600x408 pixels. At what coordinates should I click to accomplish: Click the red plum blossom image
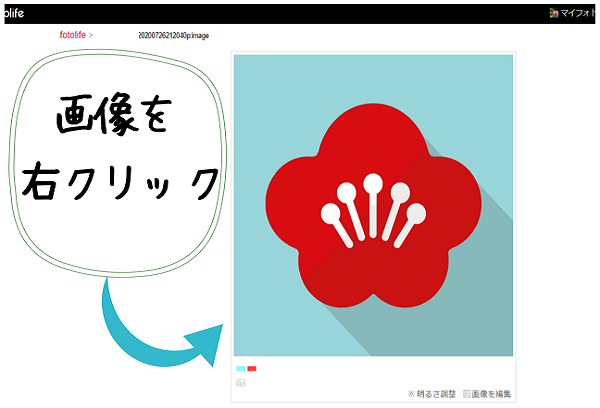point(373,205)
